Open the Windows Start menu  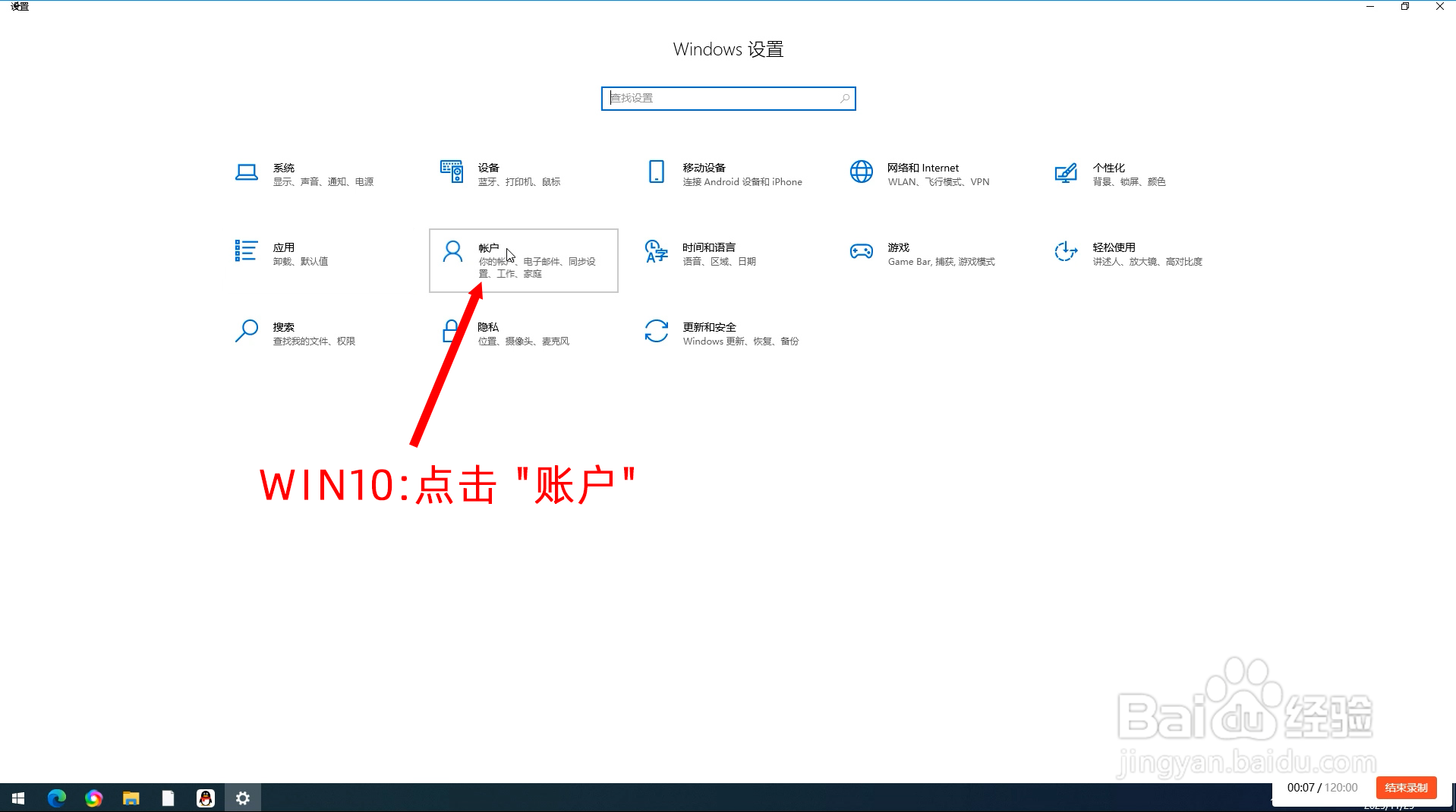(x=17, y=798)
